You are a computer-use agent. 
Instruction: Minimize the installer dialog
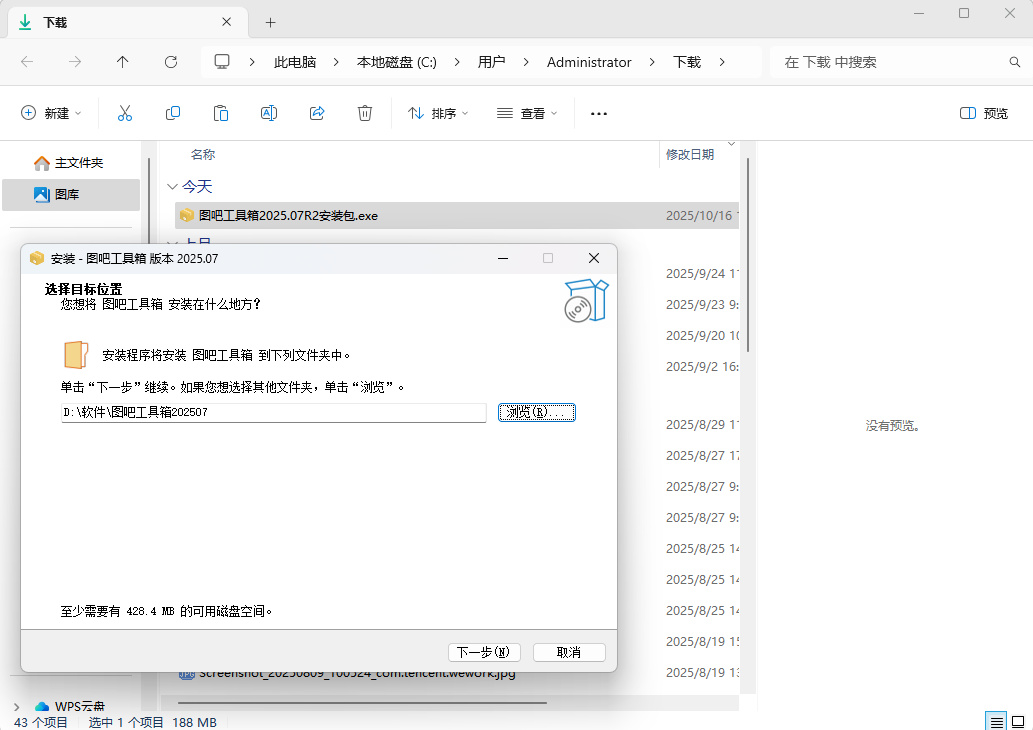[x=503, y=258]
